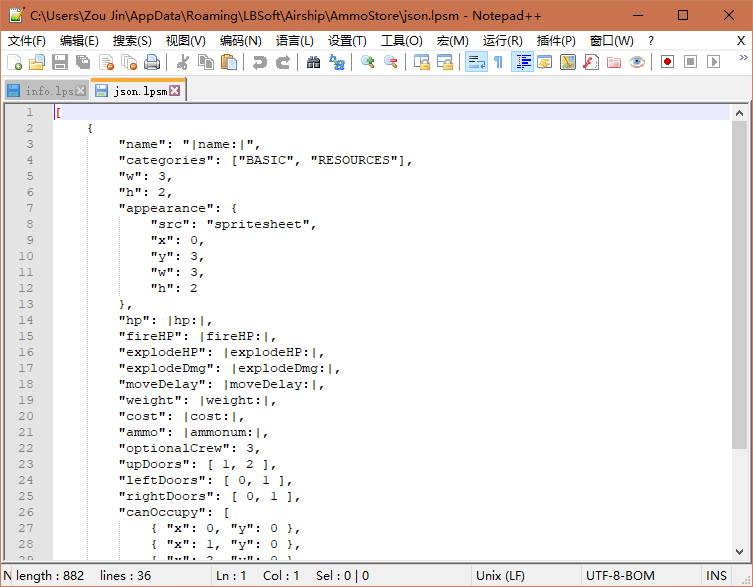Image resolution: width=753 pixels, height=587 pixels.
Task: Undo the last edit
Action: (259, 62)
